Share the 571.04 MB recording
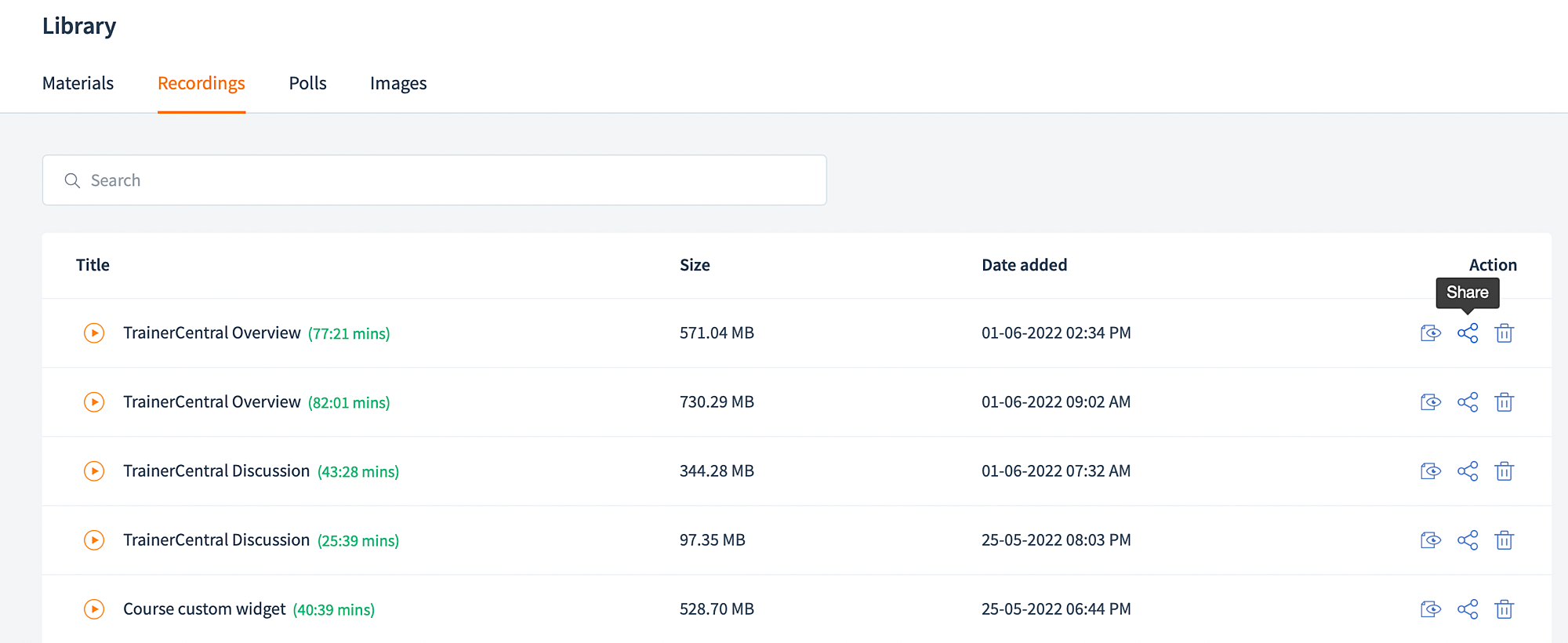Screen dimensions: 1568x643 pyautogui.click(x=1467, y=333)
